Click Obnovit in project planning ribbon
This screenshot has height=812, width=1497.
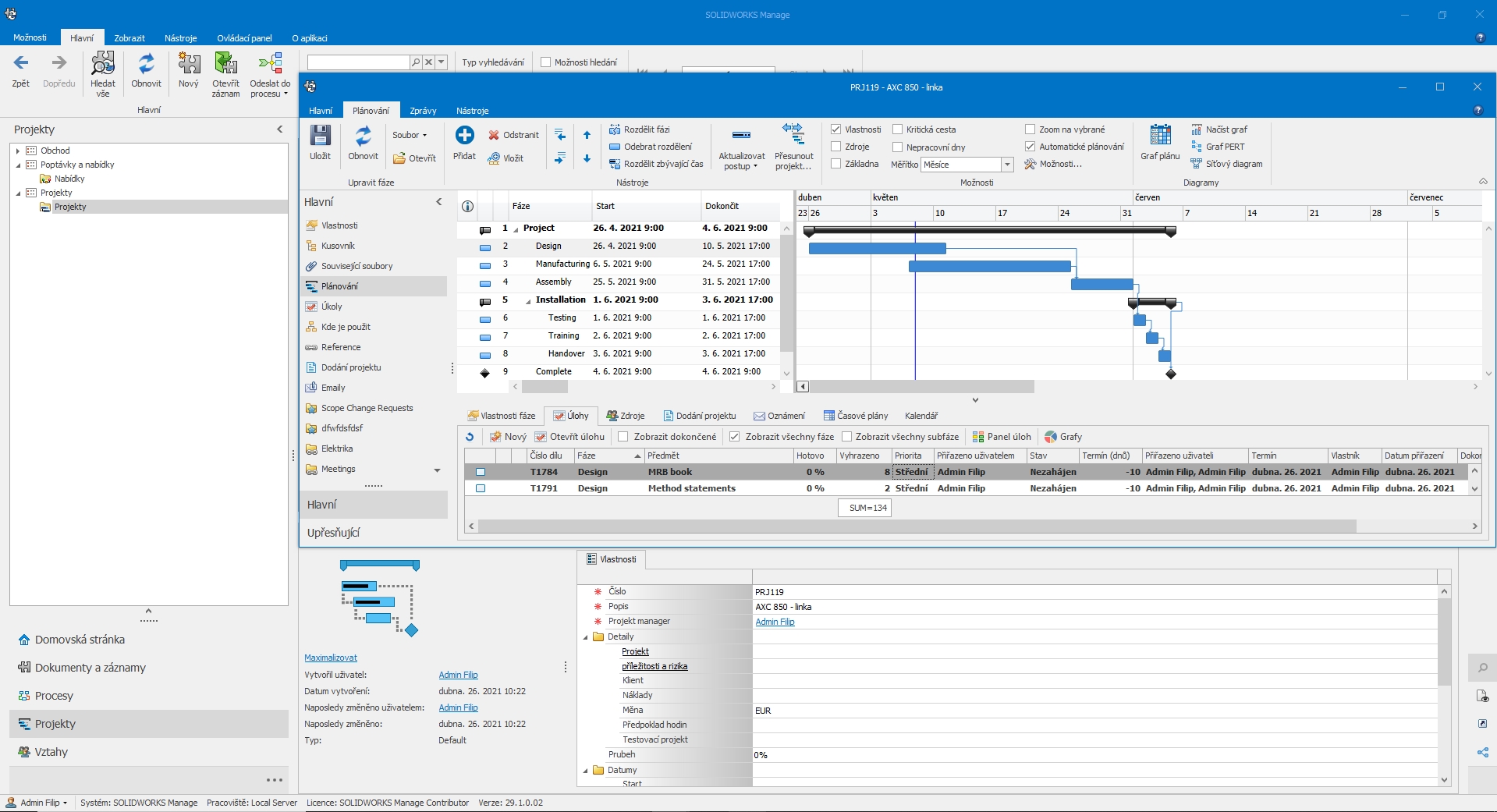(x=363, y=143)
